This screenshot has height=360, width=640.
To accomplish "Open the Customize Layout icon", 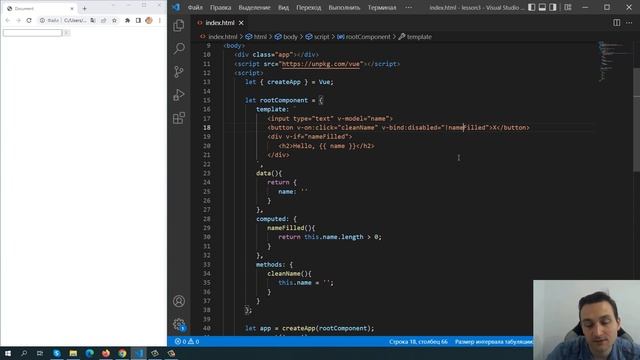I will click(x=568, y=7).
